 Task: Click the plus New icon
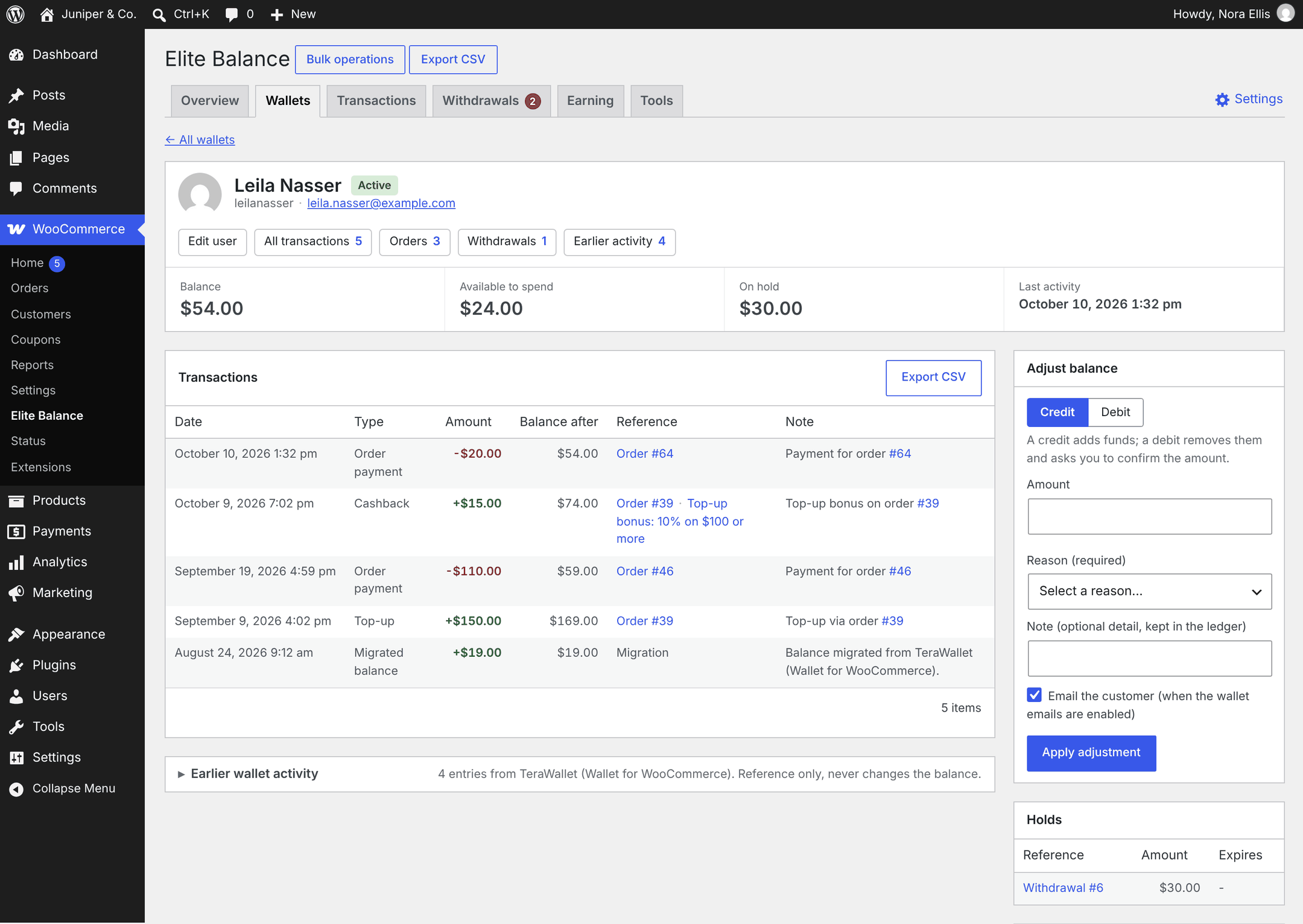[277, 14]
